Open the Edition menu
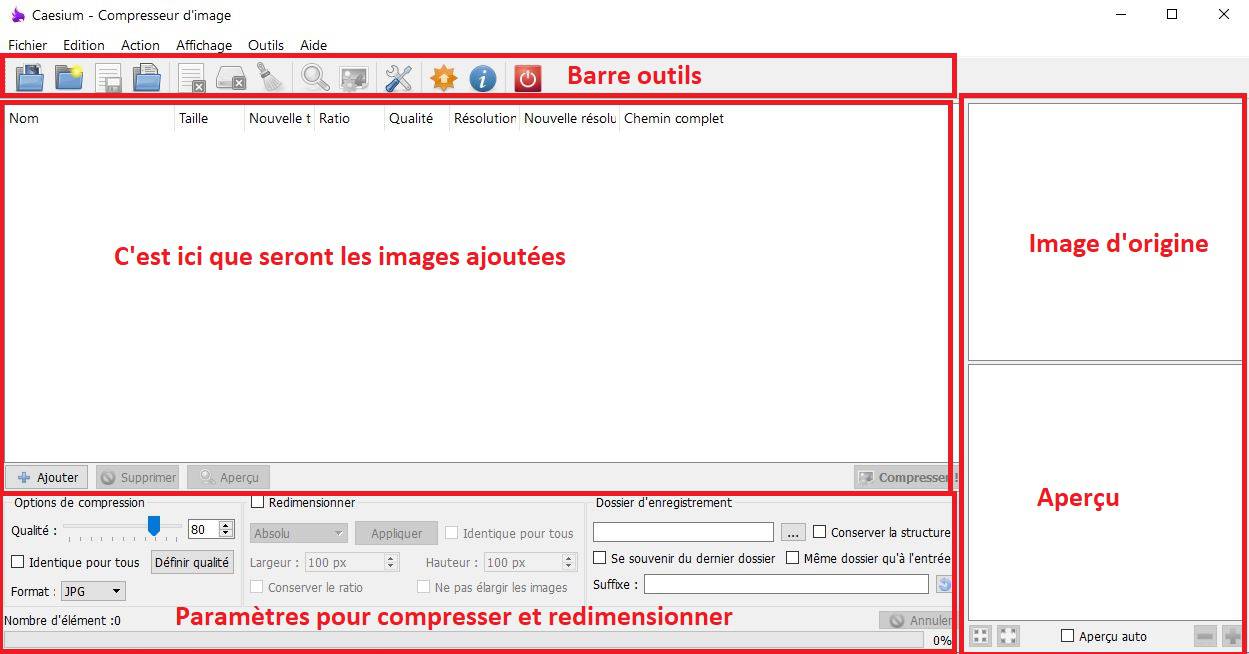This screenshot has height=654, width=1249. tap(84, 45)
